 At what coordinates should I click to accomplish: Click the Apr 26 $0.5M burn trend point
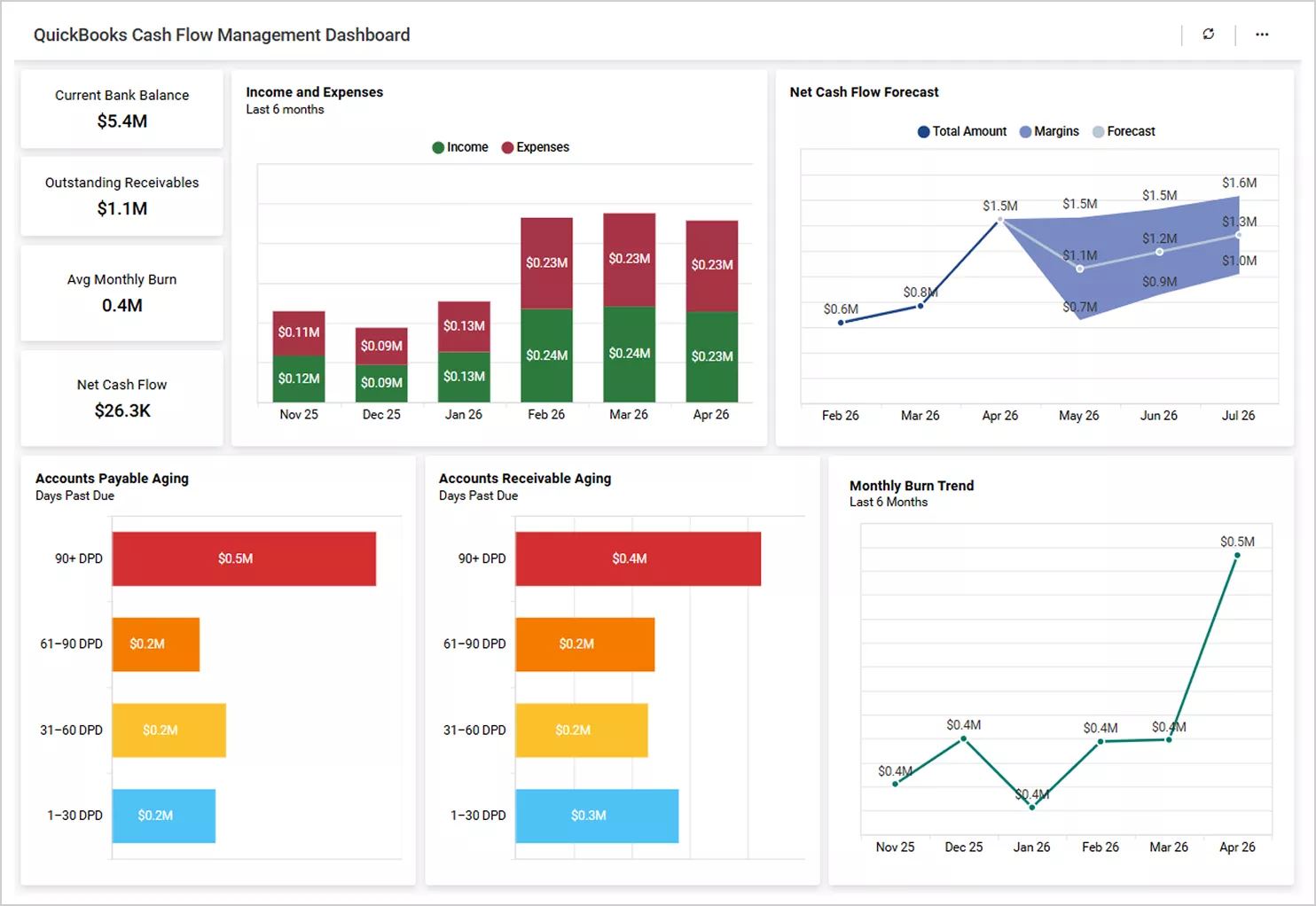pyautogui.click(x=1237, y=556)
